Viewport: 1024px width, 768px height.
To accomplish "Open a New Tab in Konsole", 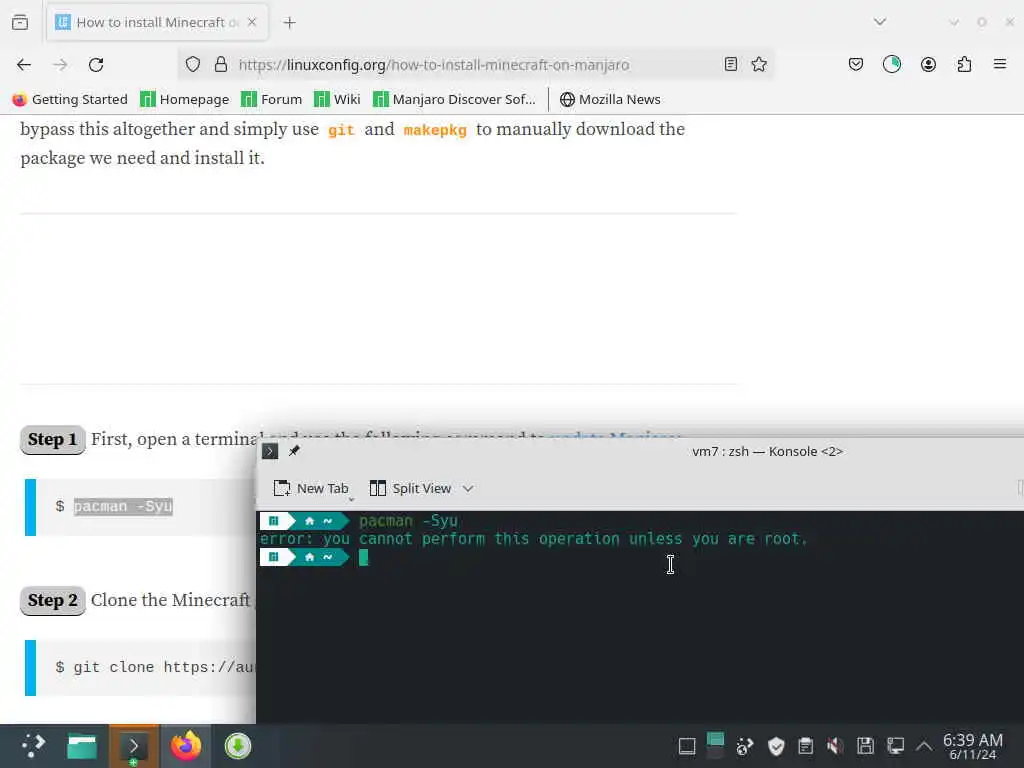I will click(x=312, y=488).
